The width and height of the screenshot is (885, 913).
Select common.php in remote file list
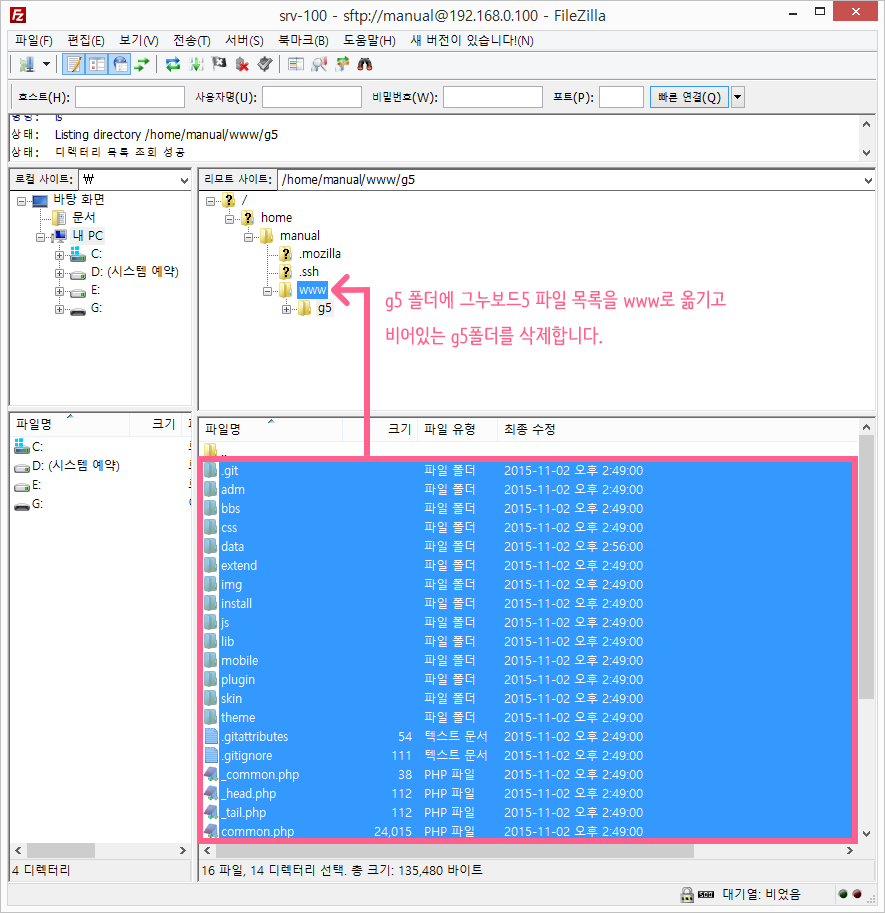point(529,831)
